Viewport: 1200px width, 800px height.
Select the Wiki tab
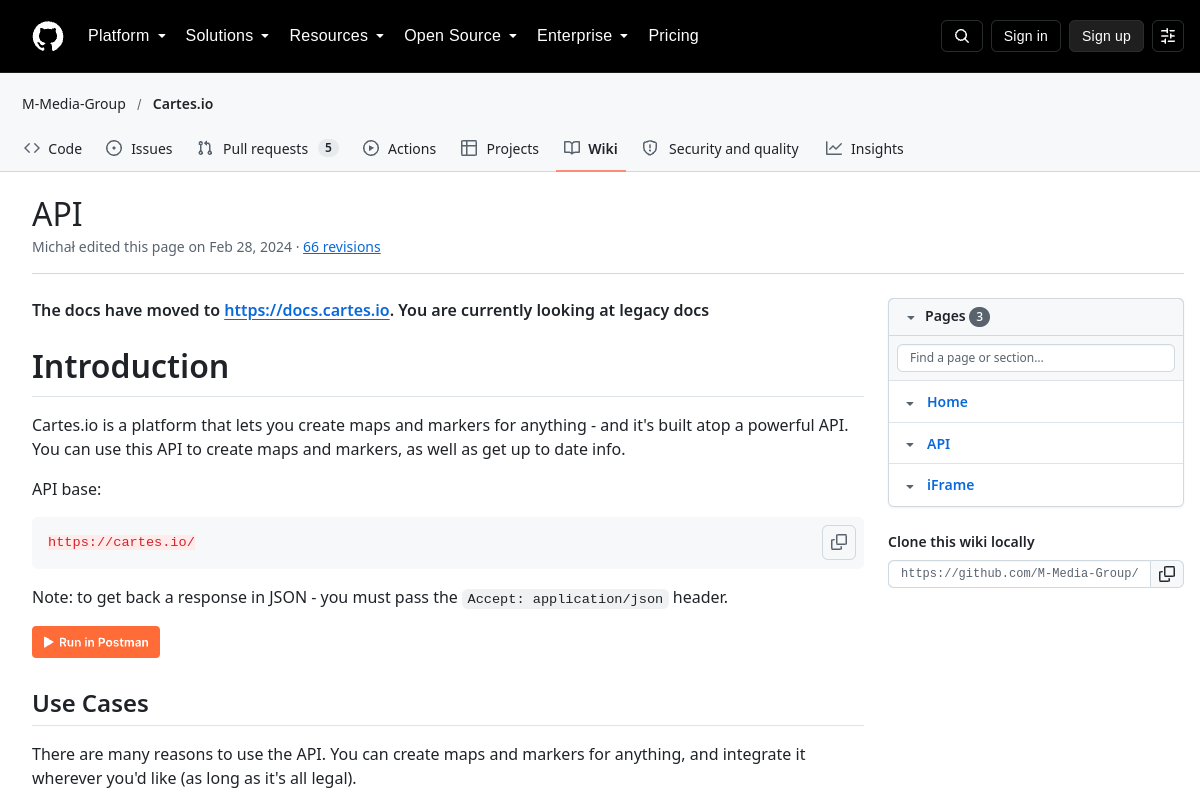pyautogui.click(x=591, y=149)
